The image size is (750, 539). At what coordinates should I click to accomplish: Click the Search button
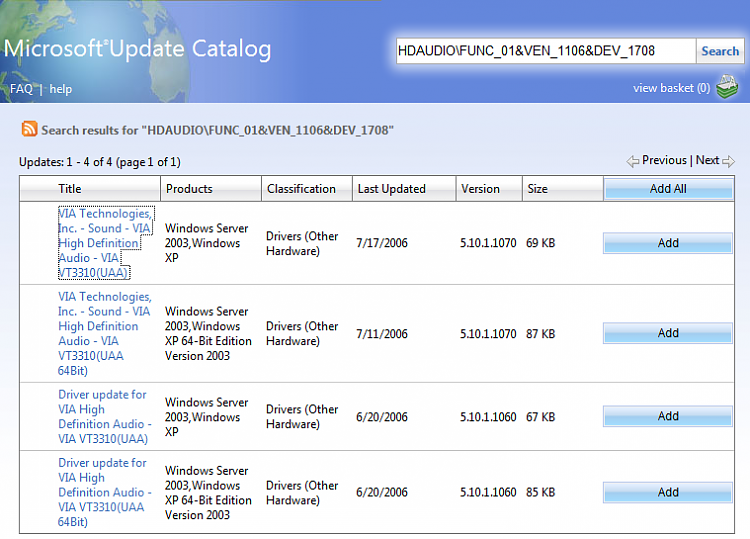click(x=720, y=51)
